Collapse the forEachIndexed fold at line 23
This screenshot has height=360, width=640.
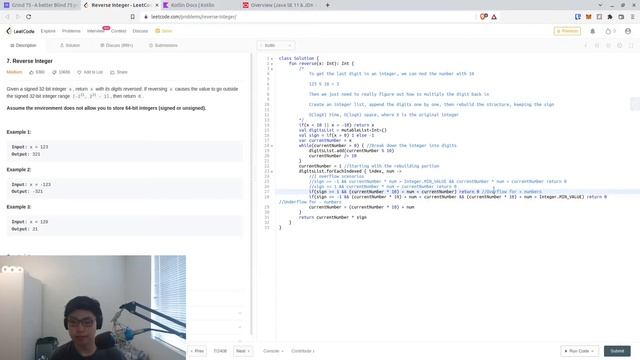(x=272, y=171)
